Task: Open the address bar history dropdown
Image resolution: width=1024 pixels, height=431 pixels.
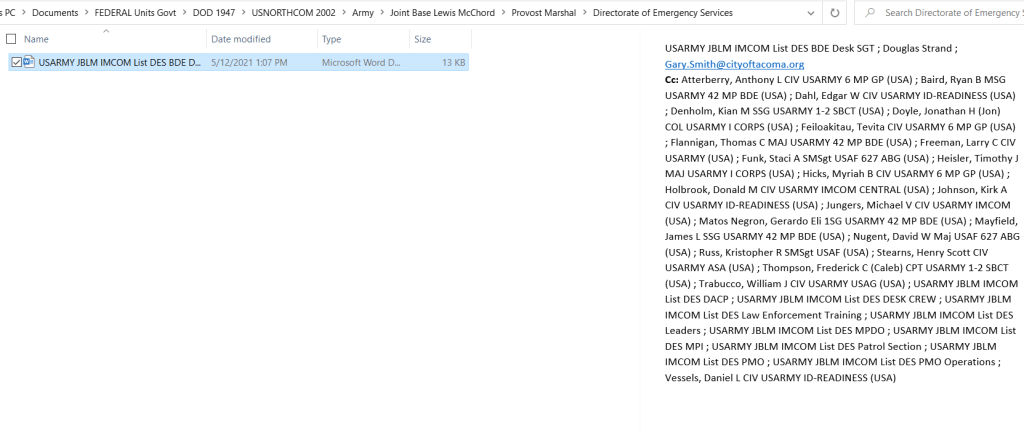Action: [807, 13]
